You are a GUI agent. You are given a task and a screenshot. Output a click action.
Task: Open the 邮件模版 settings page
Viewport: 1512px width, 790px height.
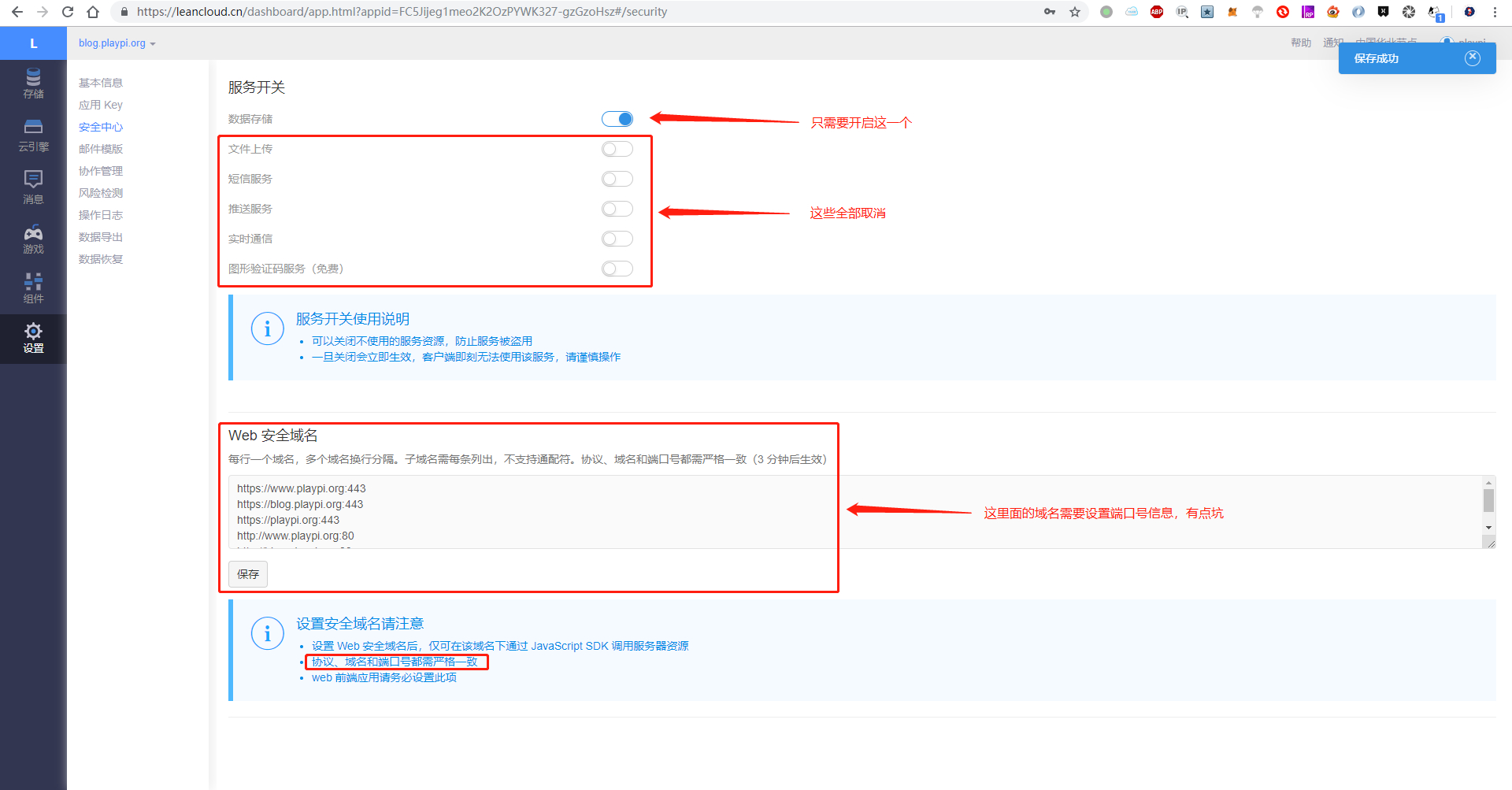101,149
